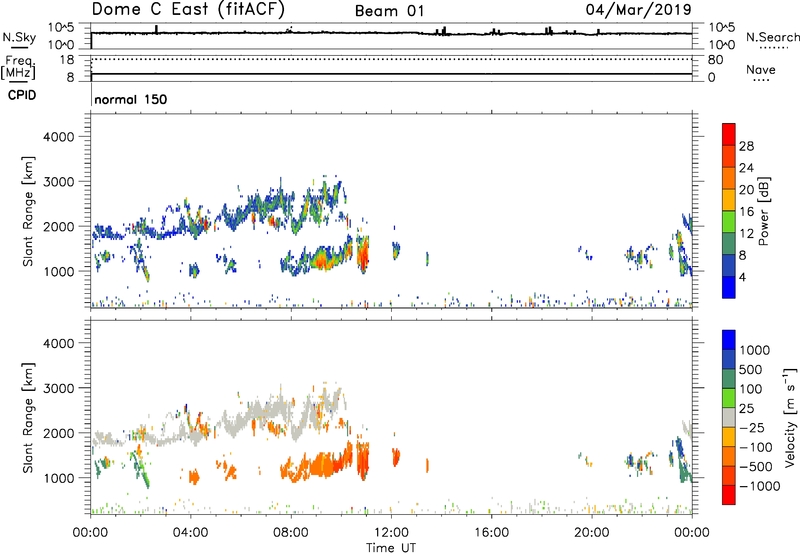
Task: Click 'Slant Range [km]' label of the power panel
Action: coord(28,211)
